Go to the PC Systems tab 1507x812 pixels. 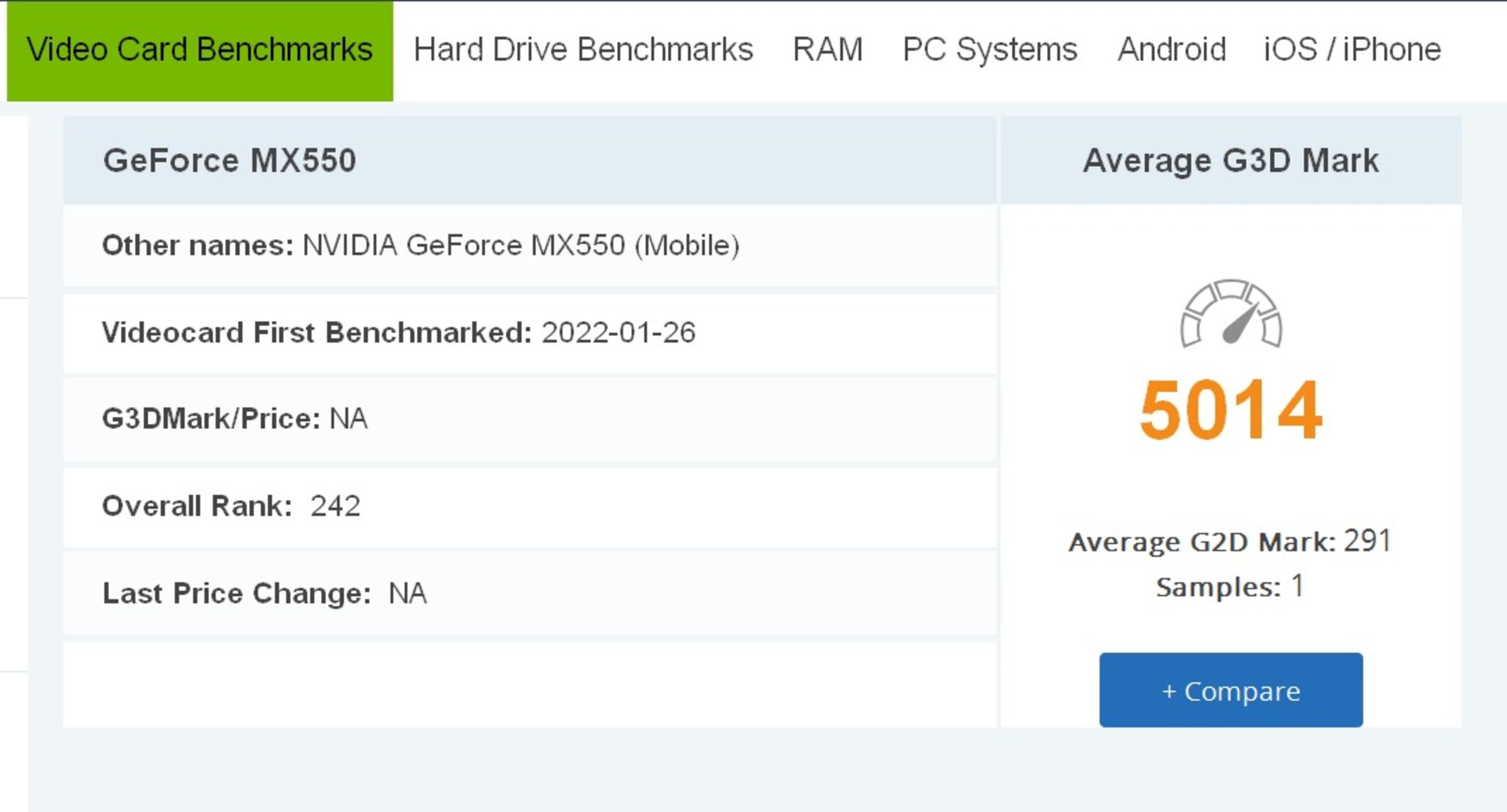click(x=990, y=50)
